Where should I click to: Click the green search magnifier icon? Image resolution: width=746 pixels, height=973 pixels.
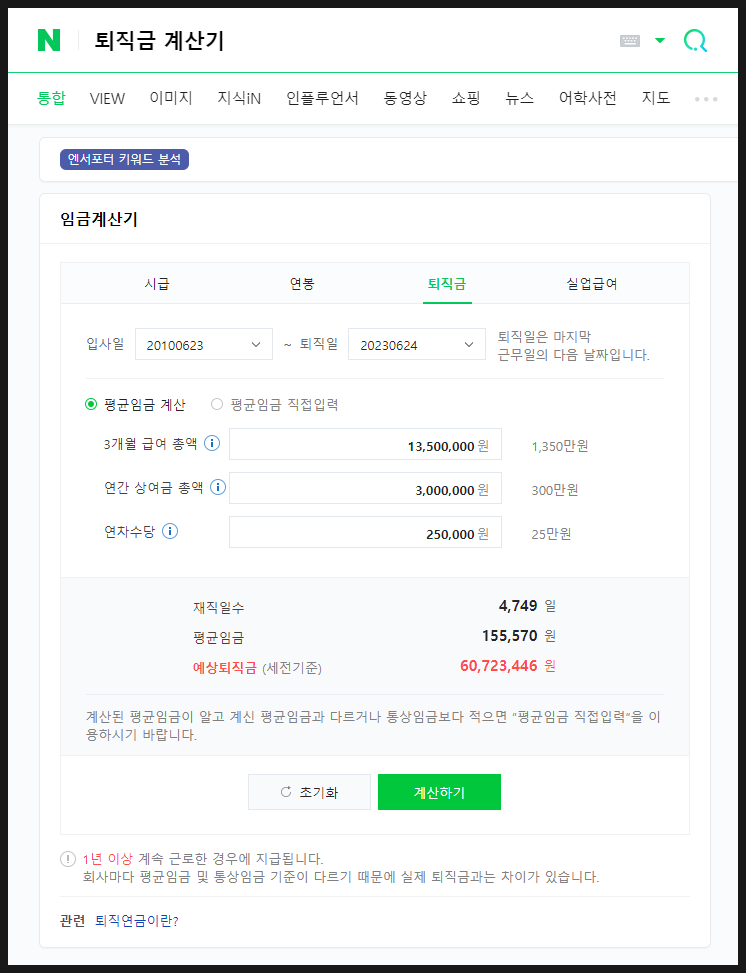point(695,41)
